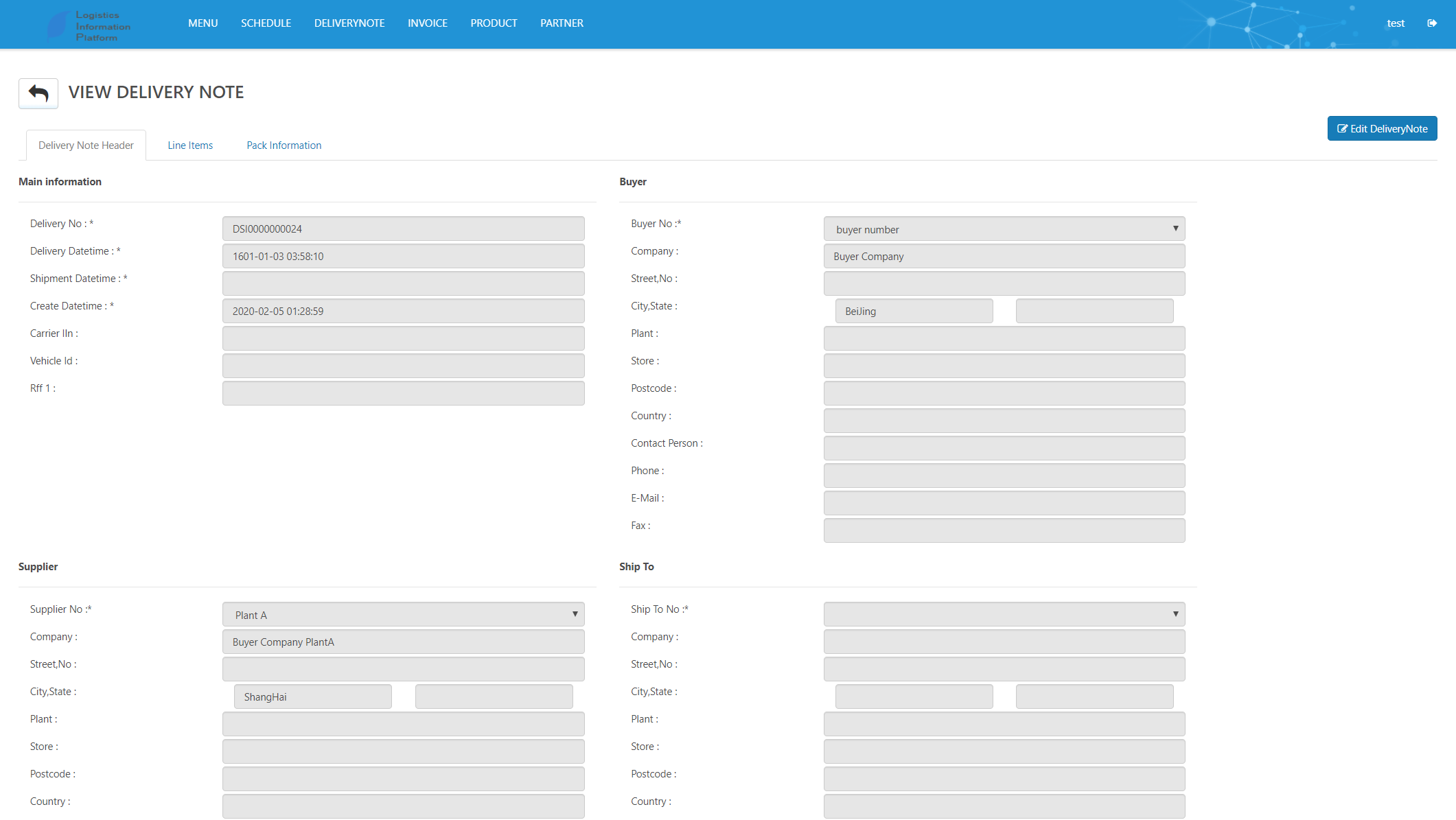Click the Buyer Country field
The image size is (1456, 820).
coord(1004,421)
